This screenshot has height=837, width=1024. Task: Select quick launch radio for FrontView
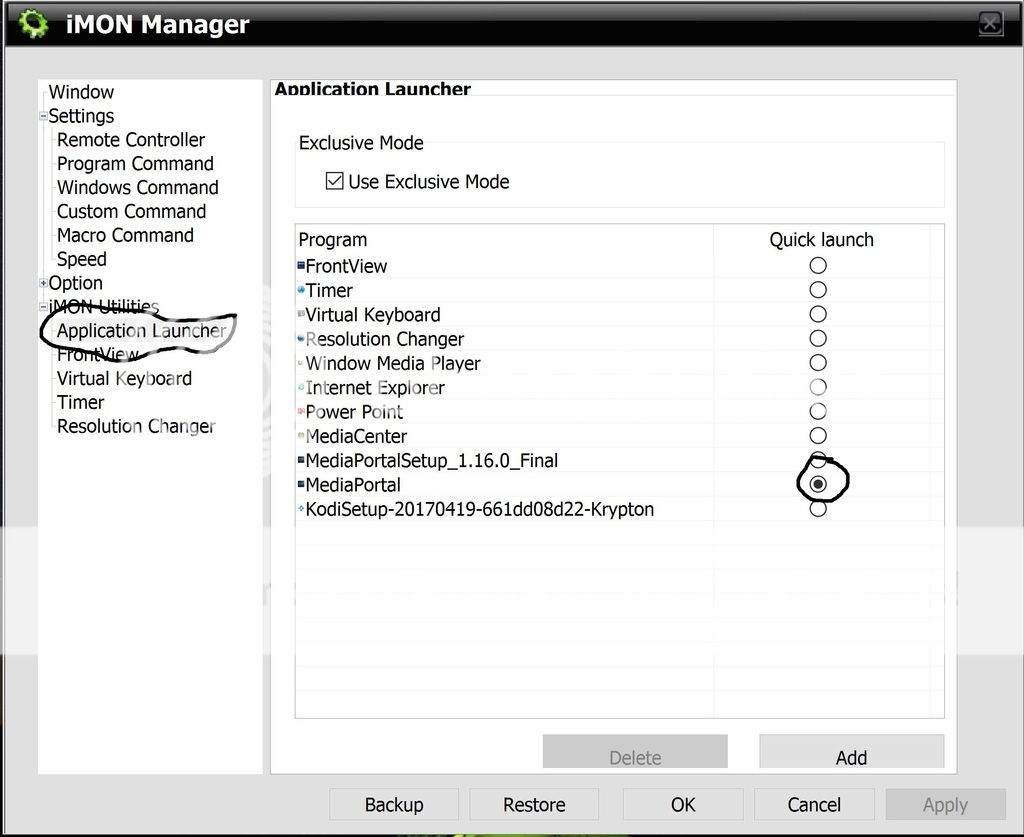[x=818, y=265]
